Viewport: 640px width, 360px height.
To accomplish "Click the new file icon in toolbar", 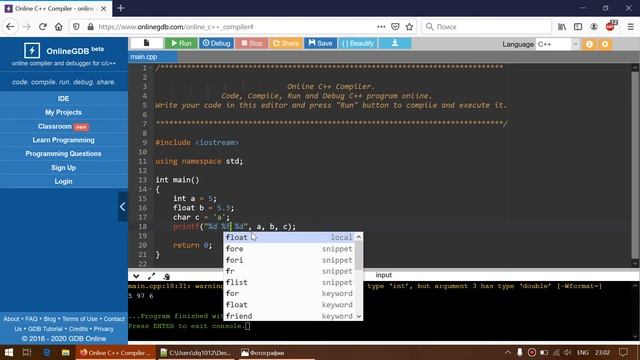I will tap(147, 43).
